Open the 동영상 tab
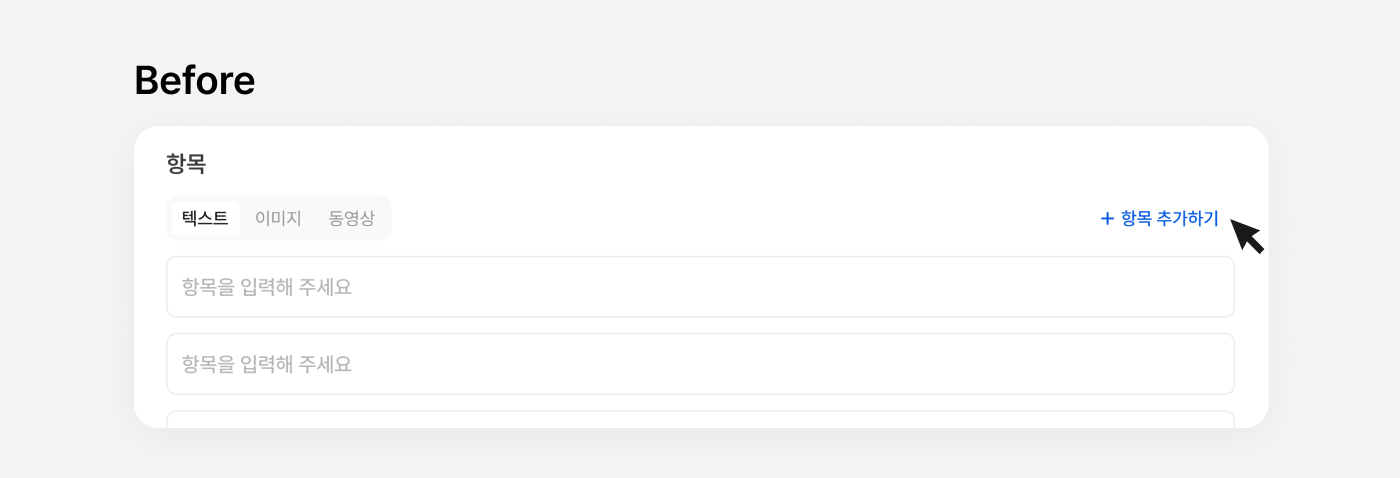 (351, 218)
